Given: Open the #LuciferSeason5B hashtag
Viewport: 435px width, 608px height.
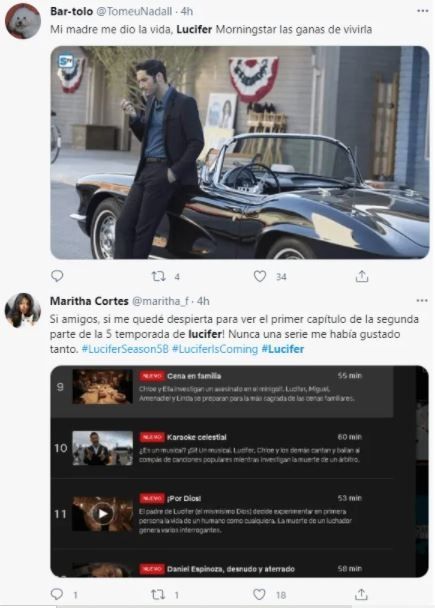Looking at the screenshot, I should [x=125, y=349].
